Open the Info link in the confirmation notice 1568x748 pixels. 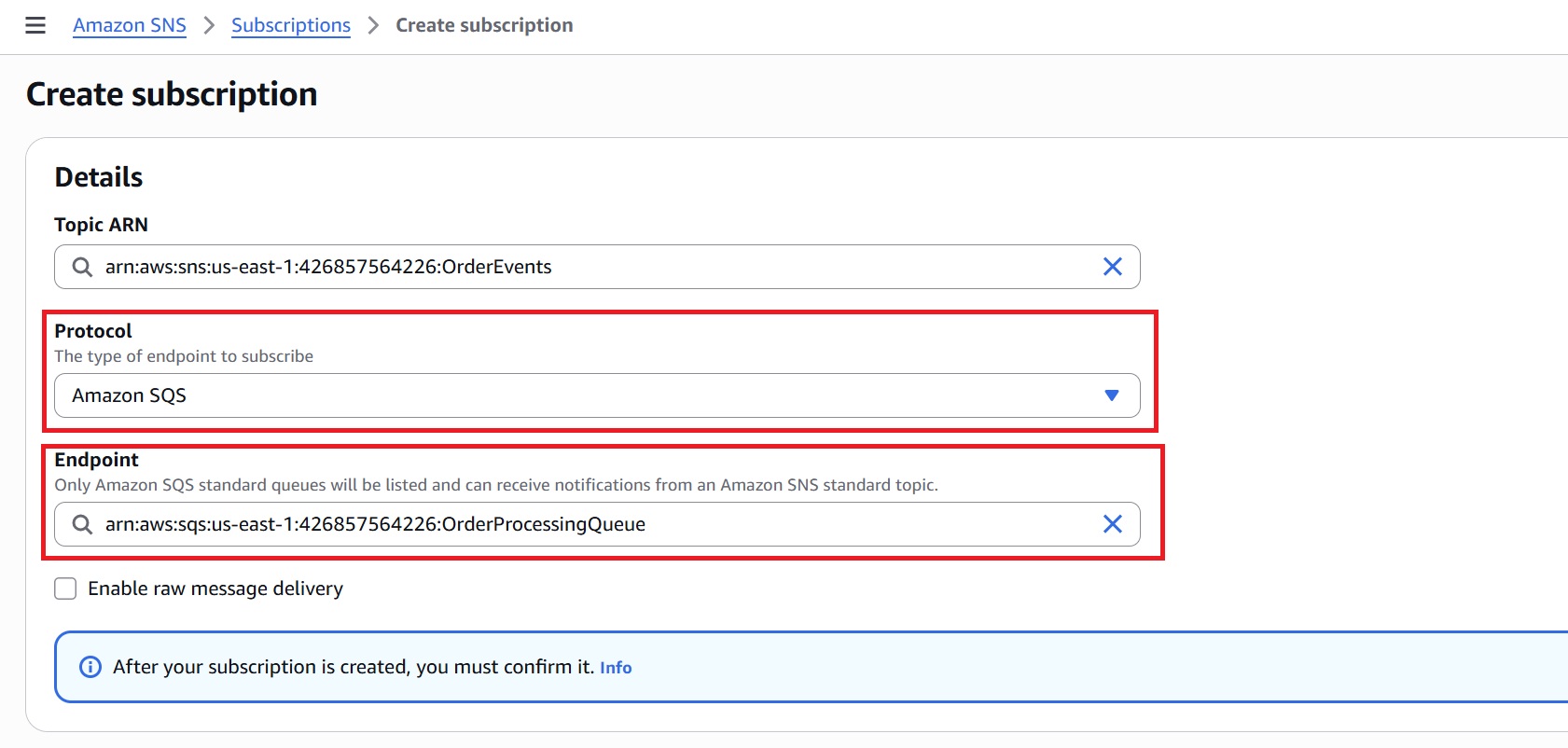pyautogui.click(x=616, y=668)
